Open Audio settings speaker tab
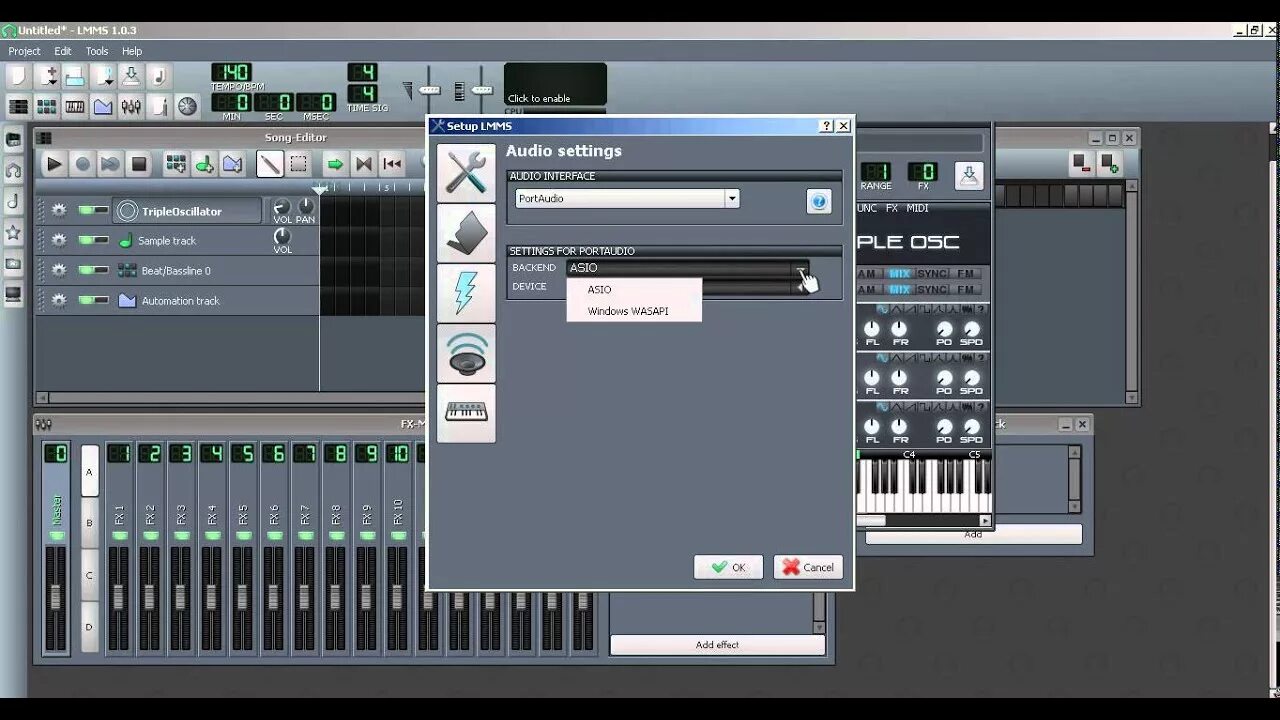 tap(466, 353)
